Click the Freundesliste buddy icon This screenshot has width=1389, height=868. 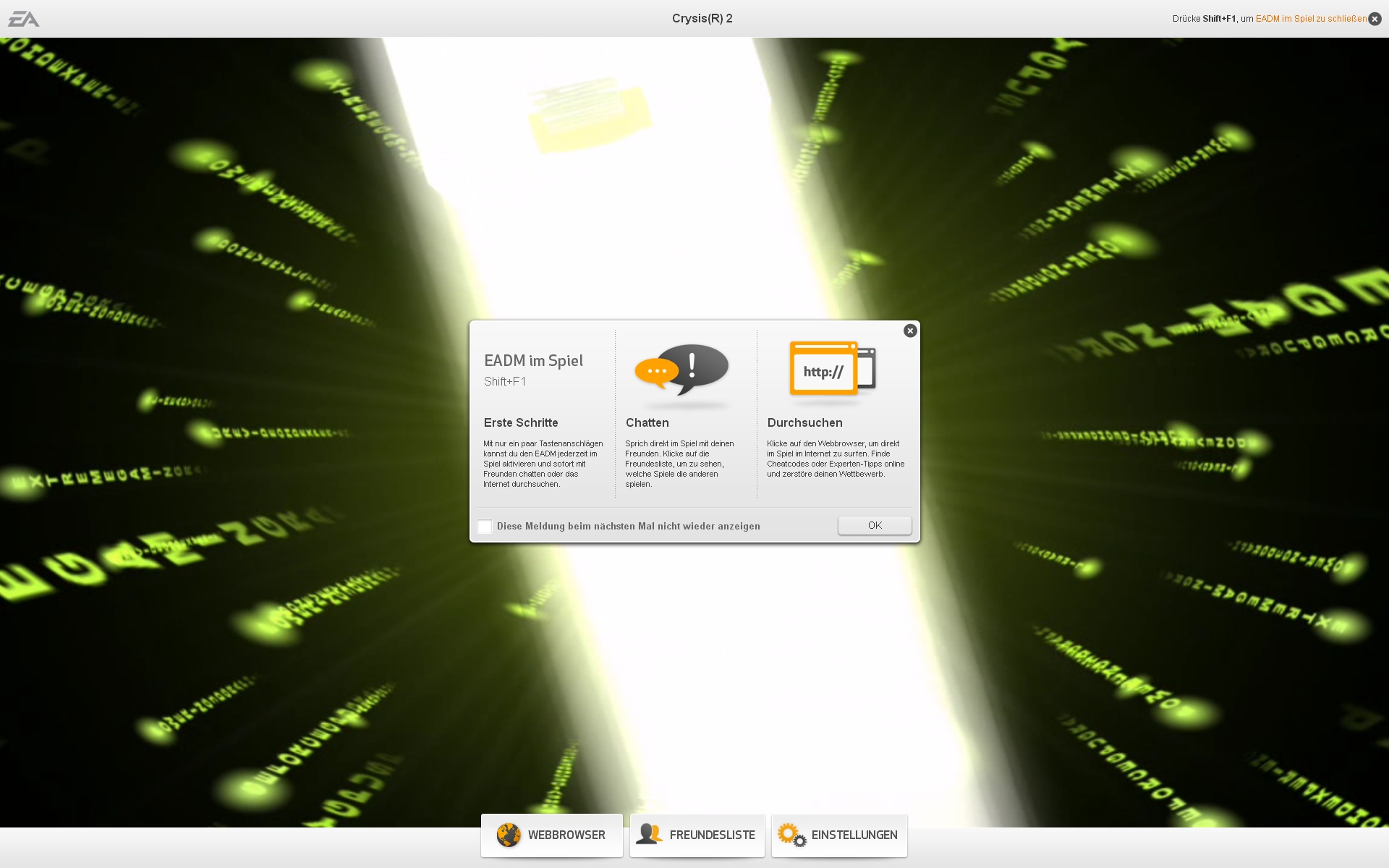point(650,835)
